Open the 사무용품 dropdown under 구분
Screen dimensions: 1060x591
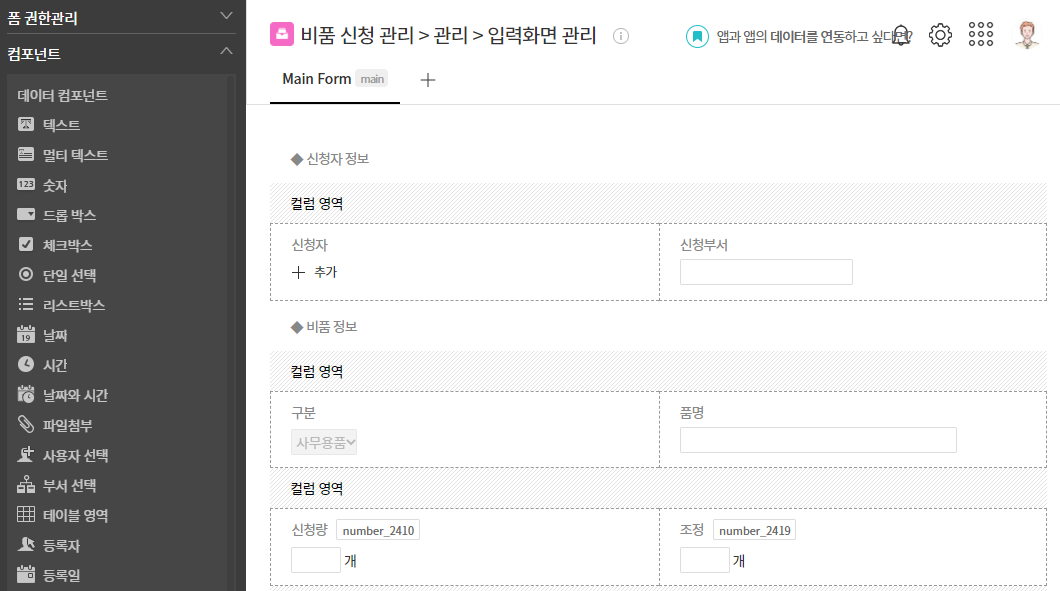(324, 442)
